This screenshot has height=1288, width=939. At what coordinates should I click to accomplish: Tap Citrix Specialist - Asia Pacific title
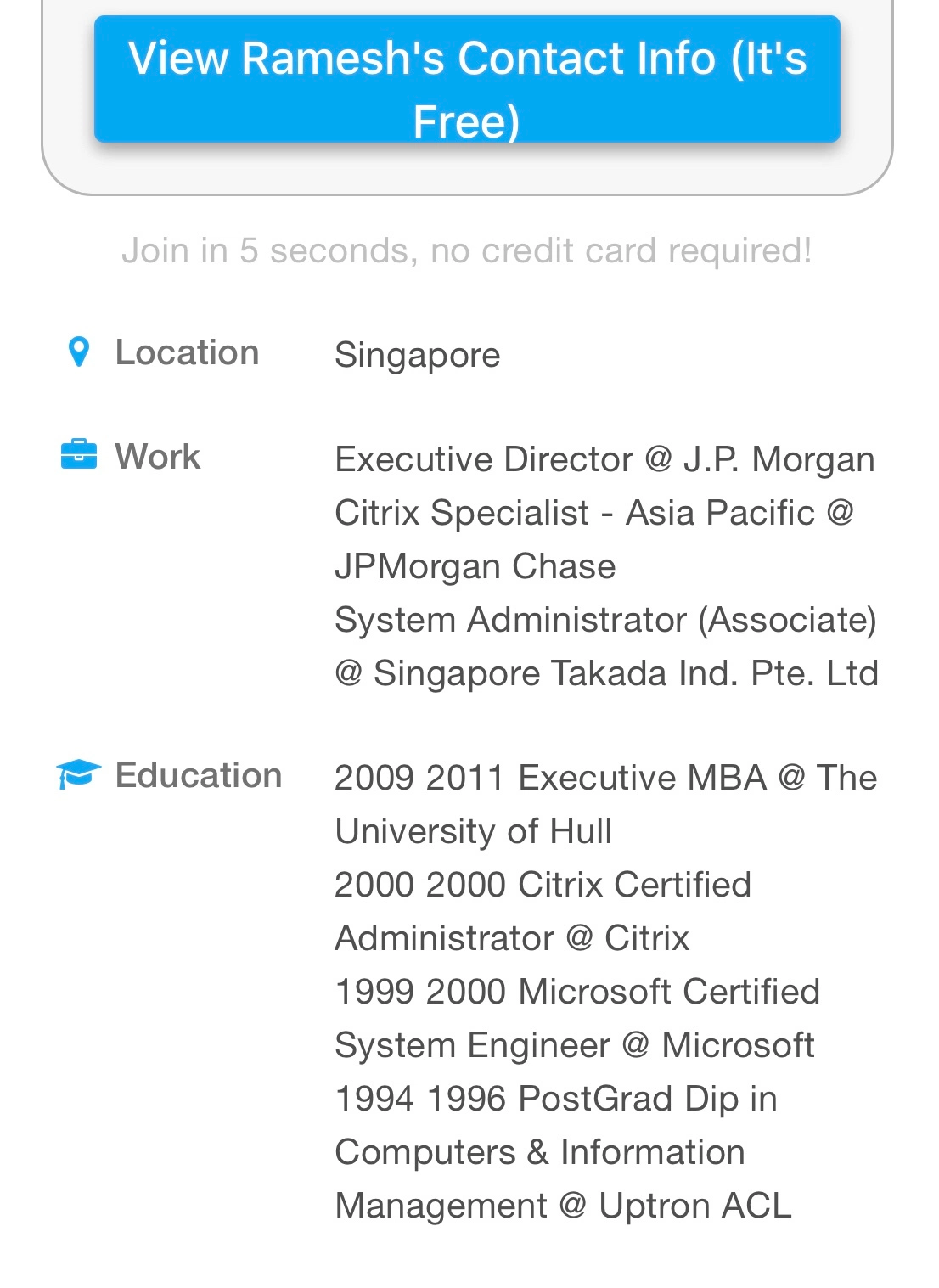pyautogui.click(x=593, y=513)
